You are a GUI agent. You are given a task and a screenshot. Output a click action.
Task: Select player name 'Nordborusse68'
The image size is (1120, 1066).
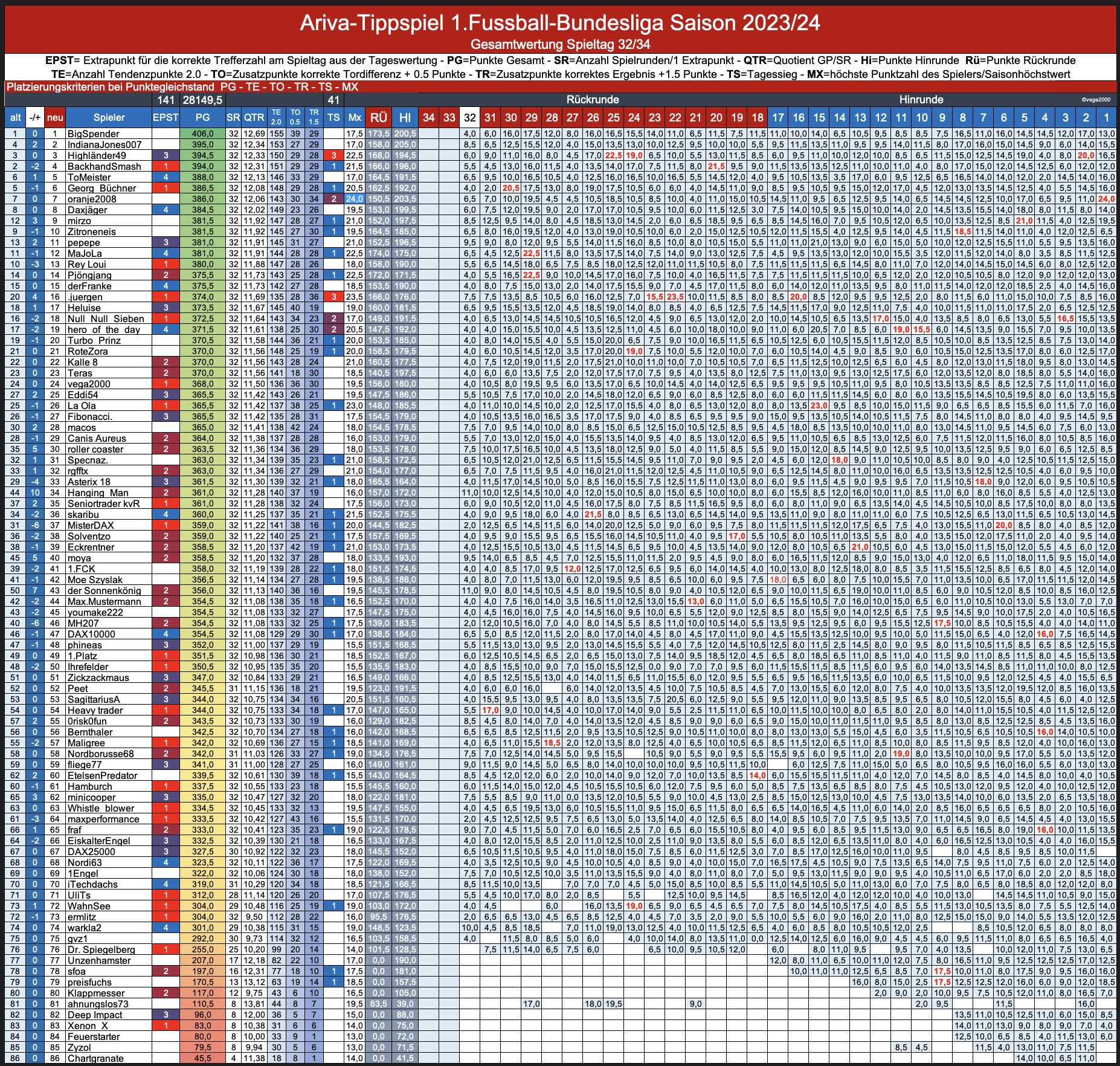point(101,754)
